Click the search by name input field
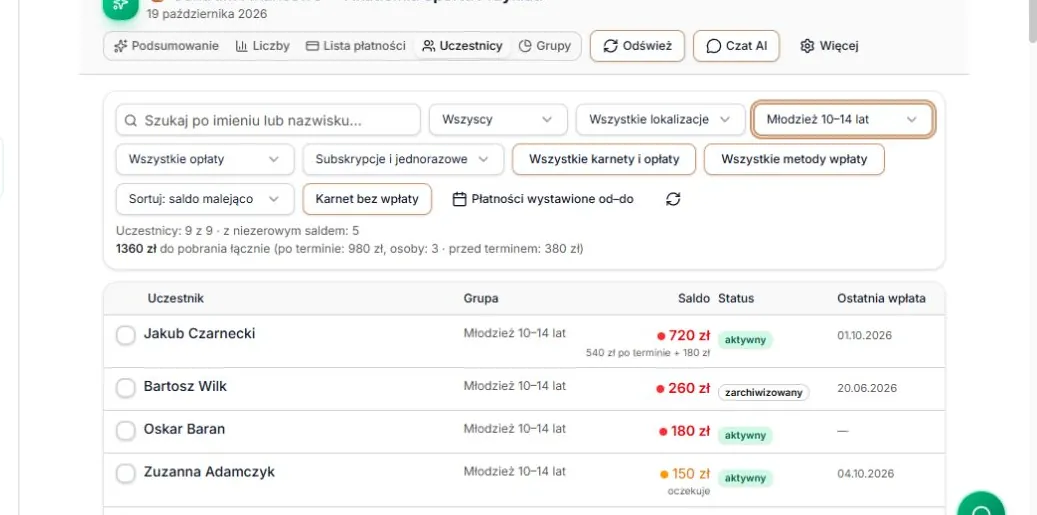Screen dimensions: 1037x515 click(269, 120)
